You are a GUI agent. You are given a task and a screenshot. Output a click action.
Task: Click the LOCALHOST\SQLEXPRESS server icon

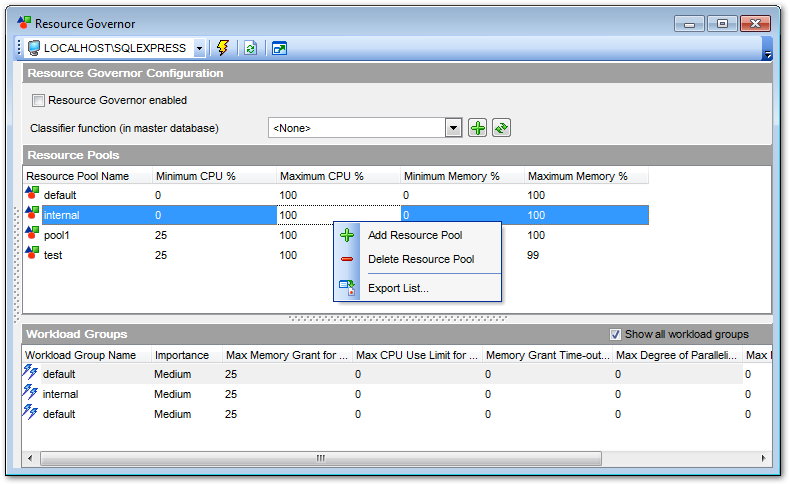33,48
